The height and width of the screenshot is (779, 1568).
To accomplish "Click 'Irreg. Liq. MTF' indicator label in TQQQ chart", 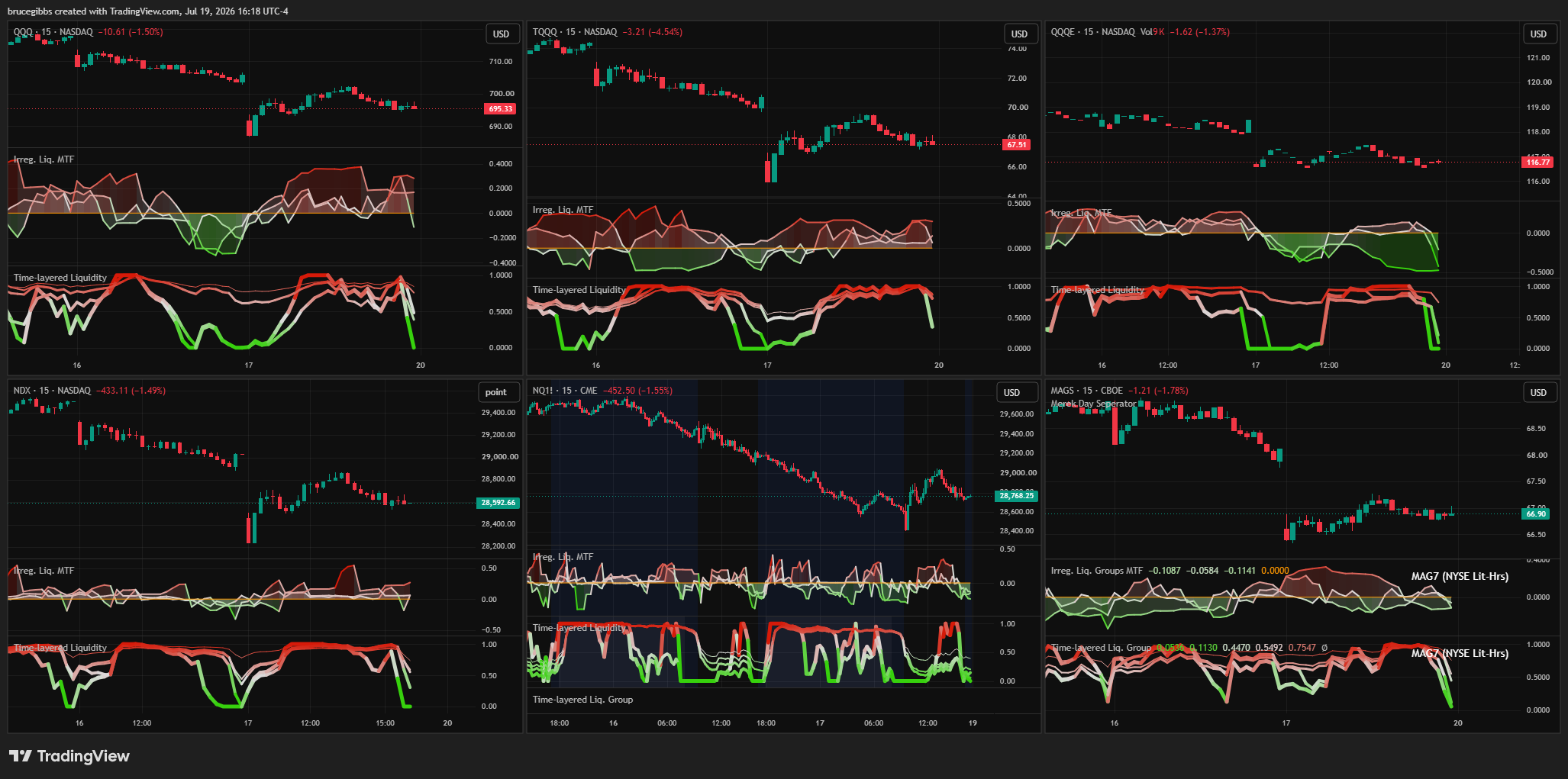I will click(x=563, y=210).
